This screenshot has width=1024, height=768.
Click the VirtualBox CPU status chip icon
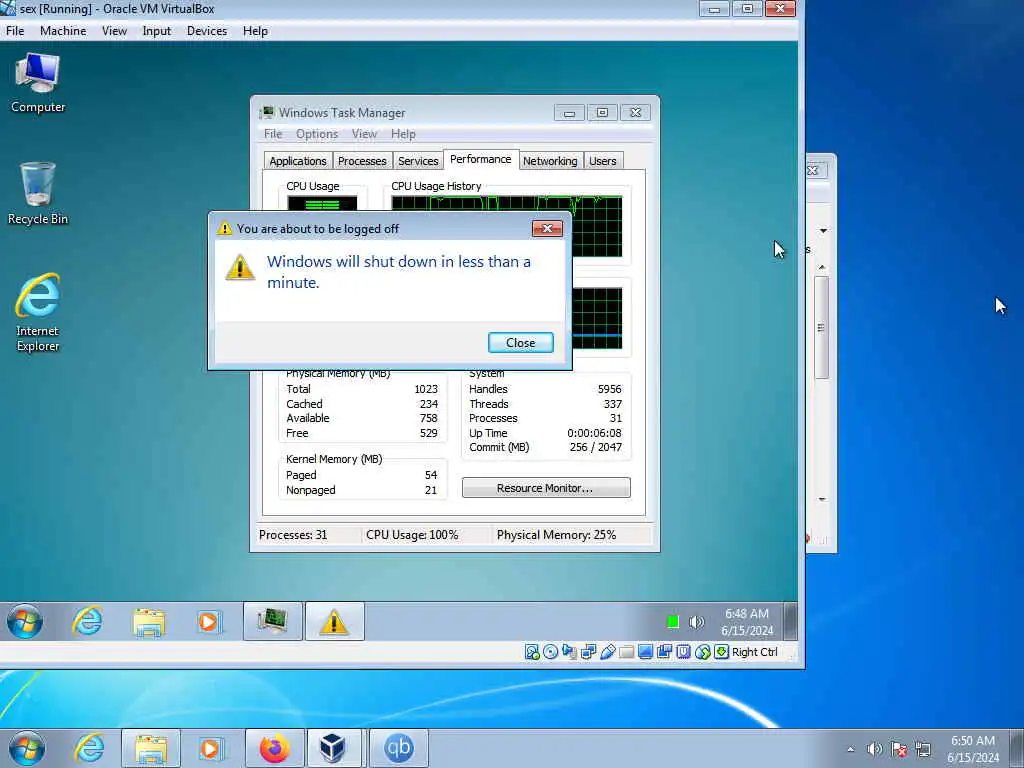point(684,652)
